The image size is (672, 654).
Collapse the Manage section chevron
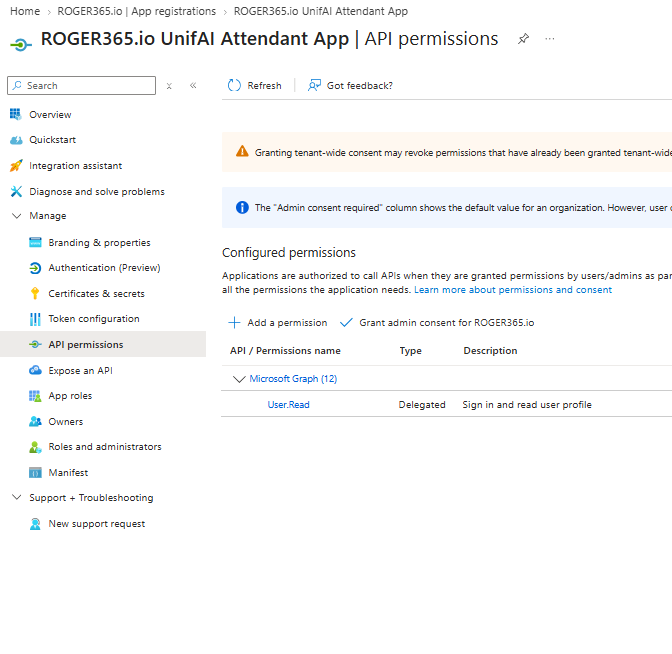pos(16,216)
